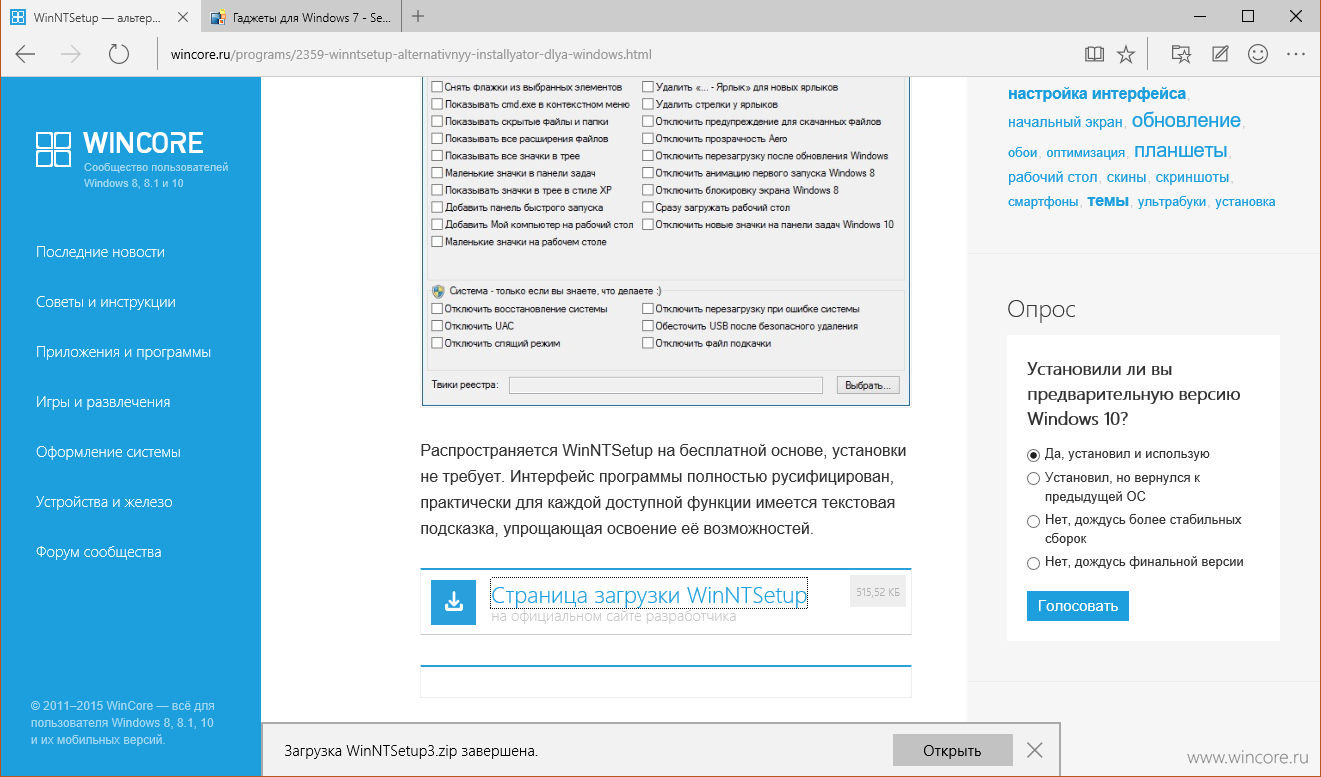Click the smiley feedback icon
This screenshot has height=777, width=1321.
tap(1259, 54)
